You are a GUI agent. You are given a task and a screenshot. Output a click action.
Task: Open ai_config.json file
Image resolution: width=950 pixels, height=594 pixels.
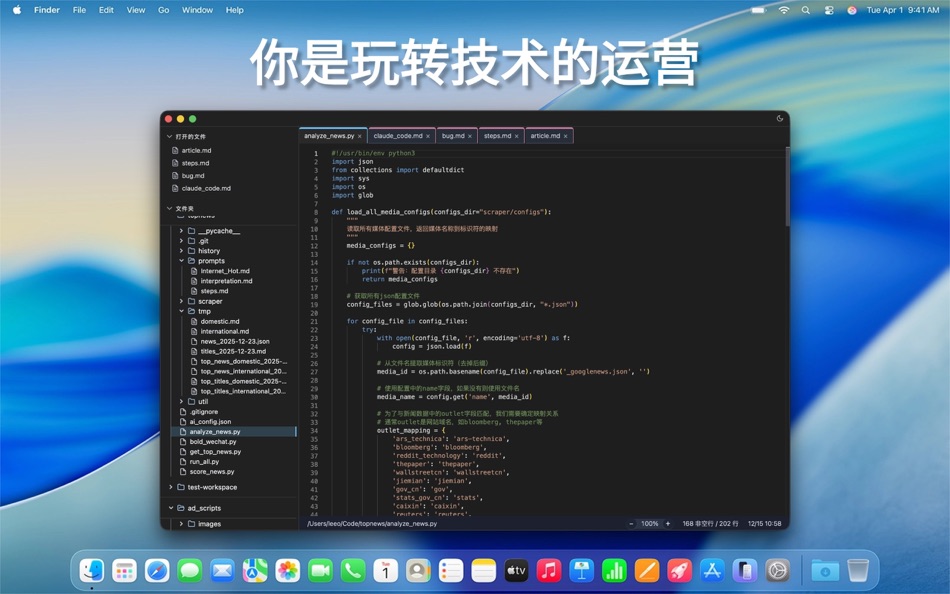pos(210,421)
